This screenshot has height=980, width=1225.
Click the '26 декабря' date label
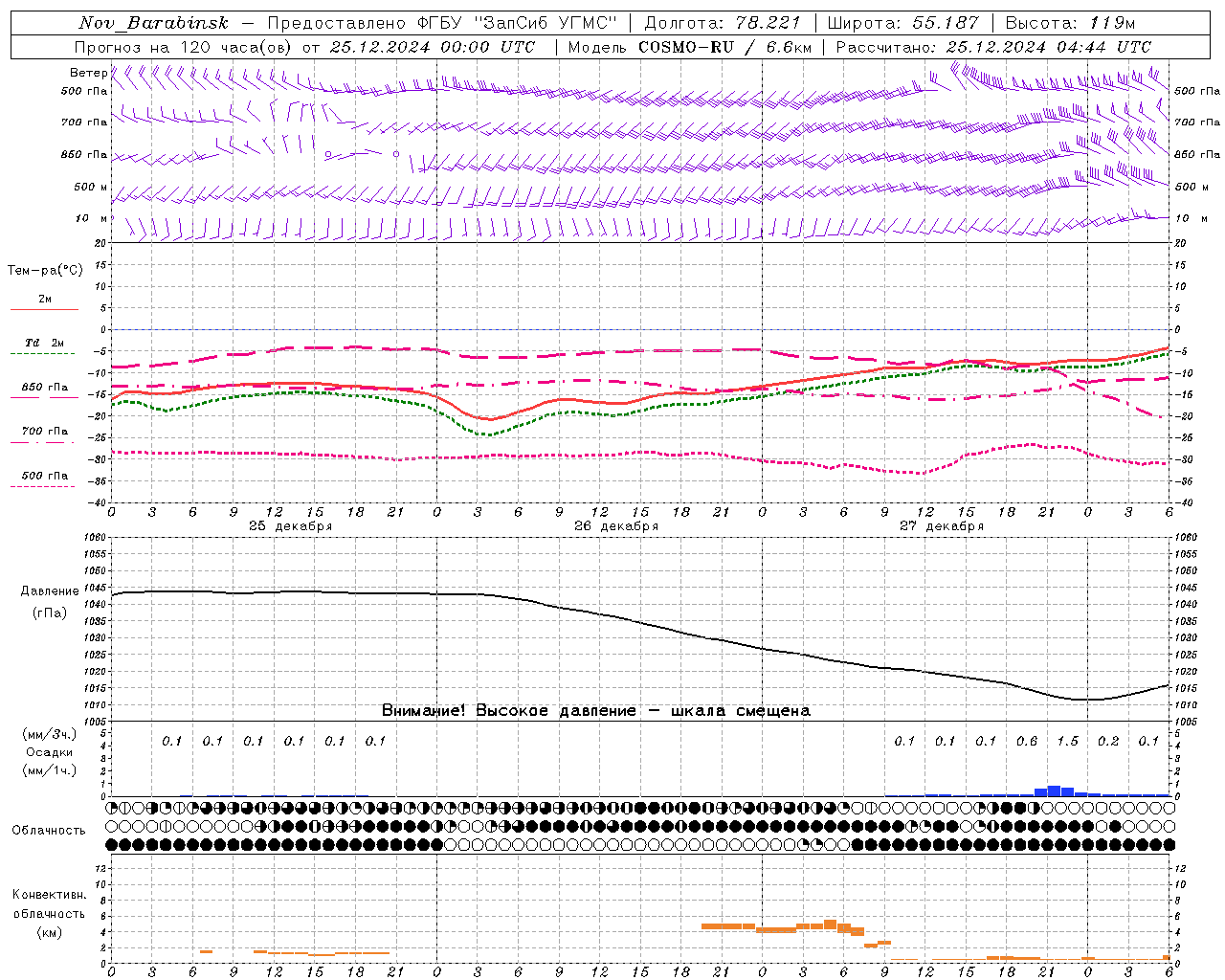point(616,526)
